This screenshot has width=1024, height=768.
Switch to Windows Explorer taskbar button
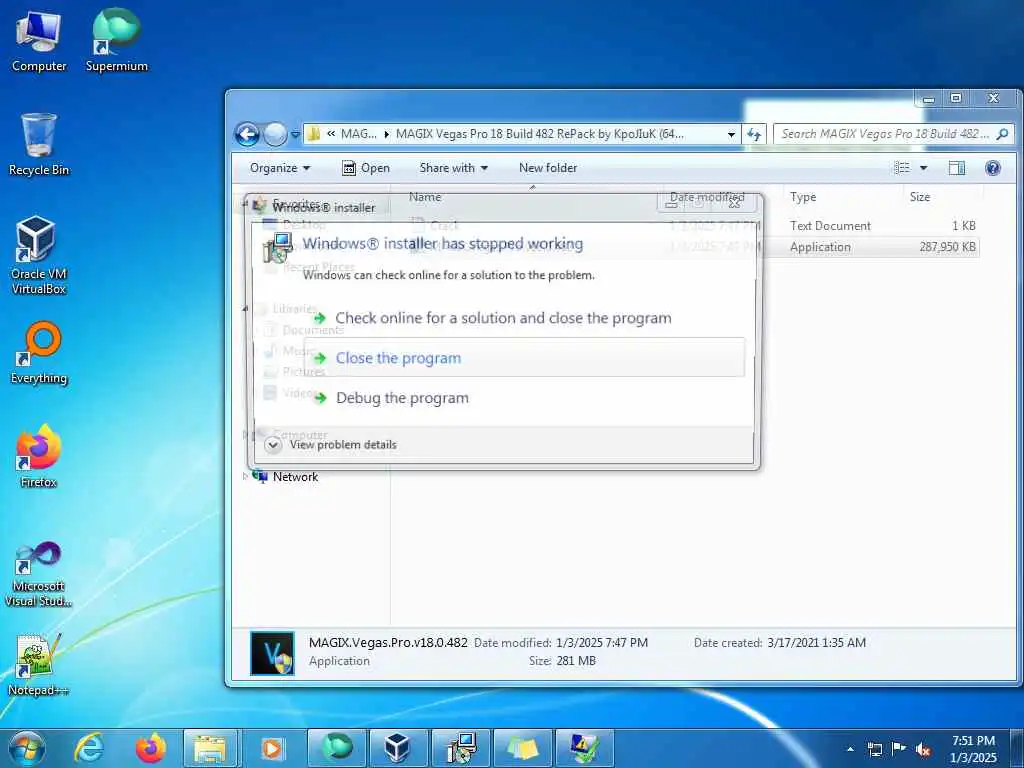coord(210,748)
